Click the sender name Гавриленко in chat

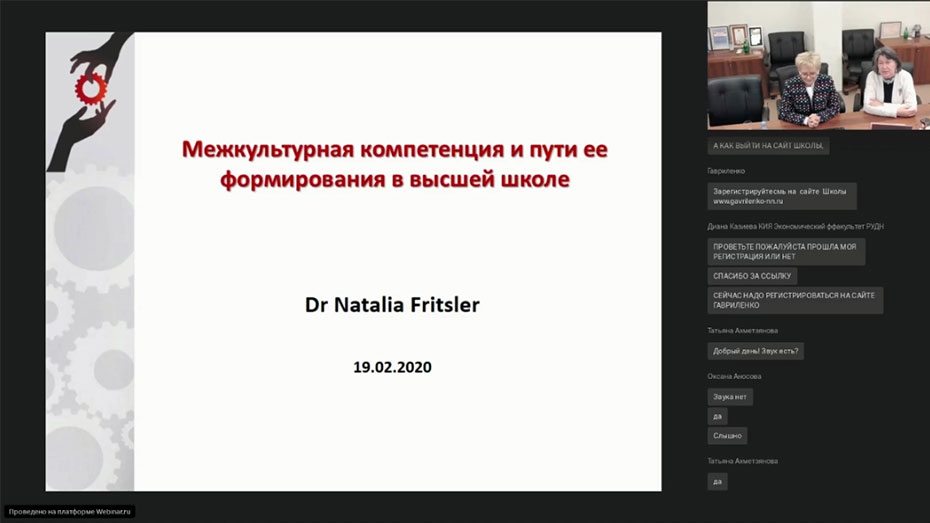pyautogui.click(x=726, y=171)
